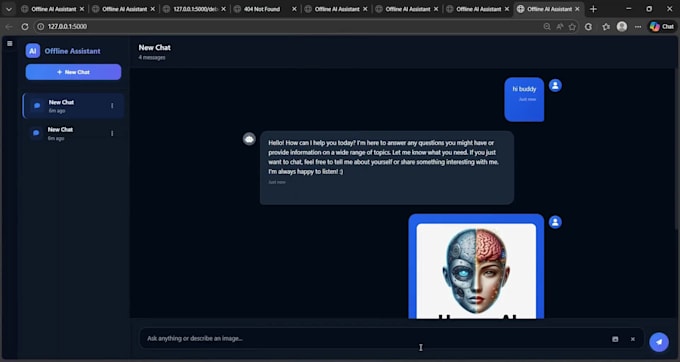Open the three-dot menu of the highlighted chat

(x=112, y=106)
